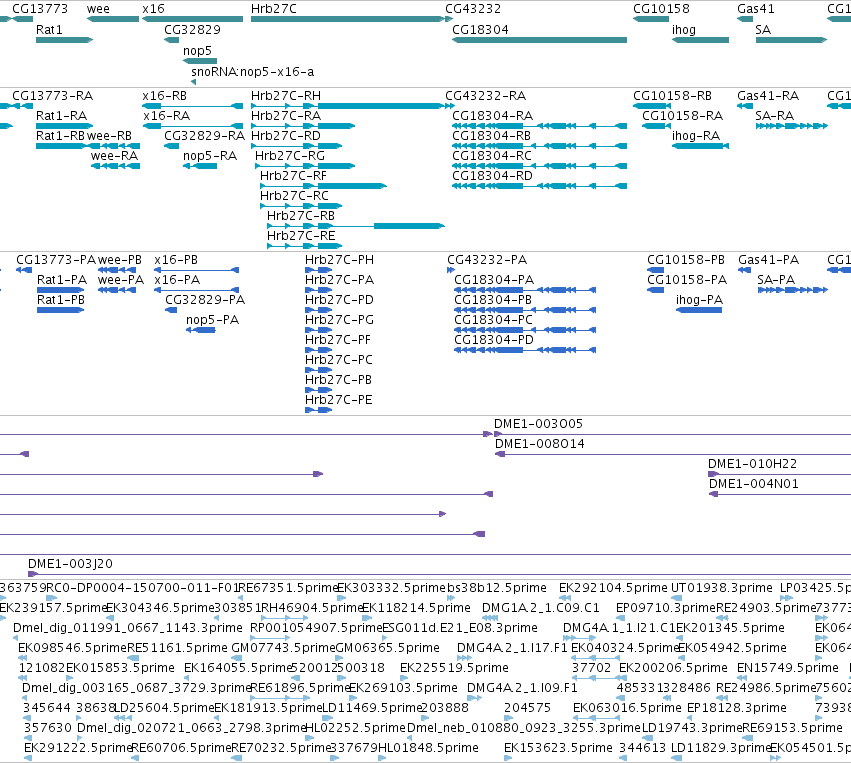The width and height of the screenshot is (851, 763).
Task: Select protein nop5-PA
Action: pyautogui.click(x=212, y=320)
